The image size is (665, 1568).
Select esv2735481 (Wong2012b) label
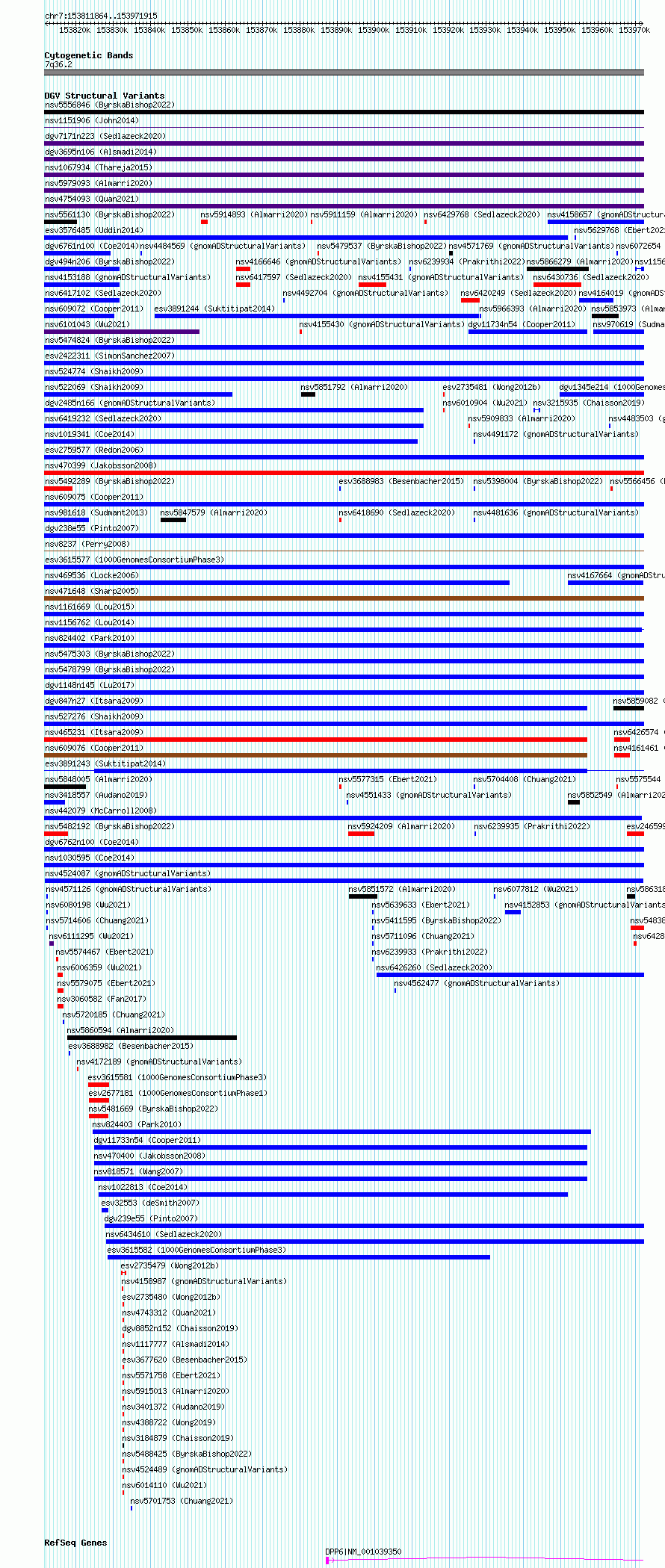pos(492,387)
